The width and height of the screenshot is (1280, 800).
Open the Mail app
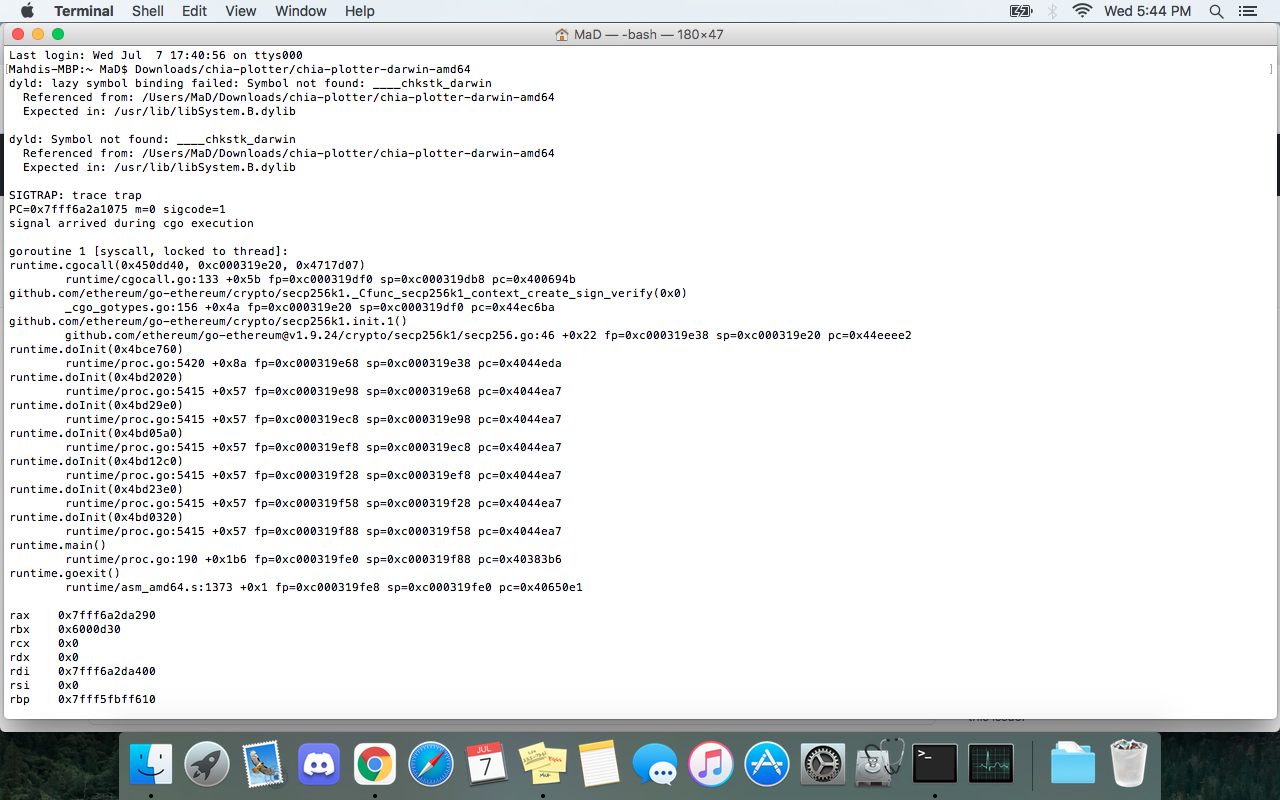pos(262,763)
